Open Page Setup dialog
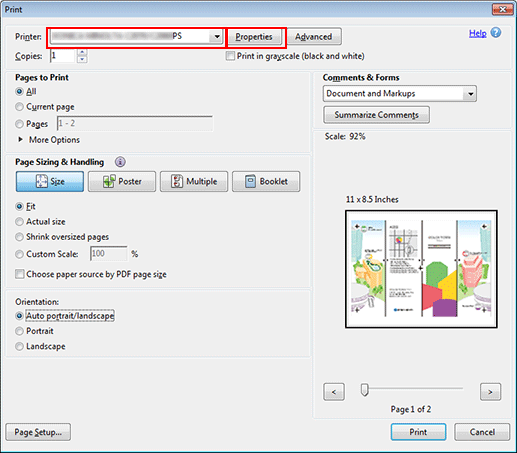This screenshot has width=517, height=453. (38, 432)
